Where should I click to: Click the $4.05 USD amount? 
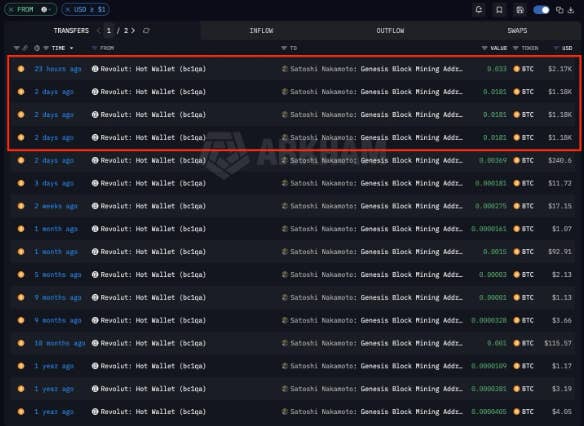click(x=562, y=412)
